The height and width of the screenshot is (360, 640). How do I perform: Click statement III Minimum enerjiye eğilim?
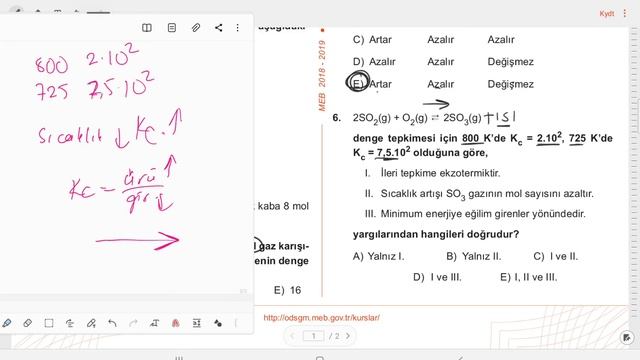(475, 214)
